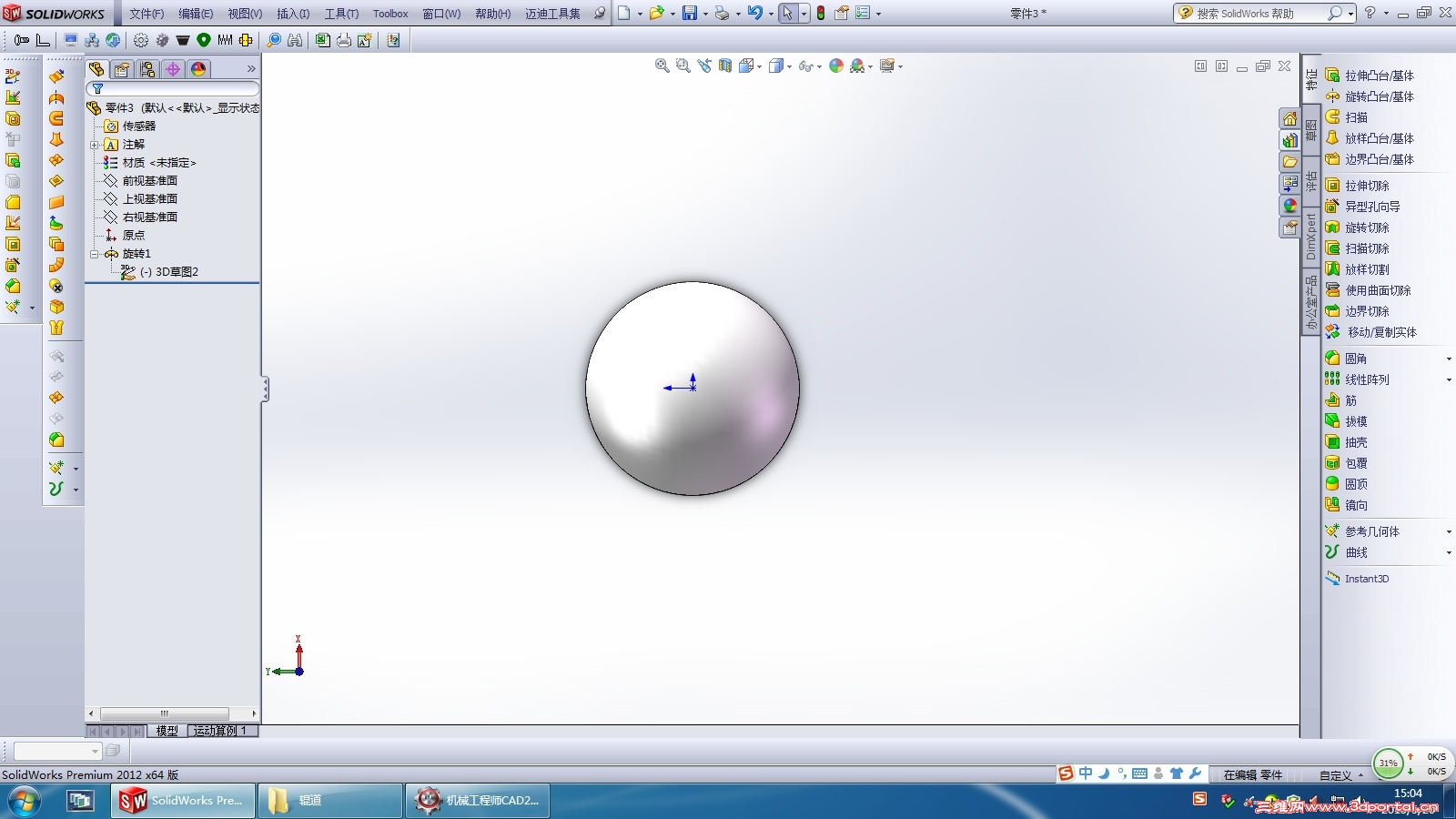Open the 视图(V) menu
This screenshot has height=819, width=1456.
[245, 14]
